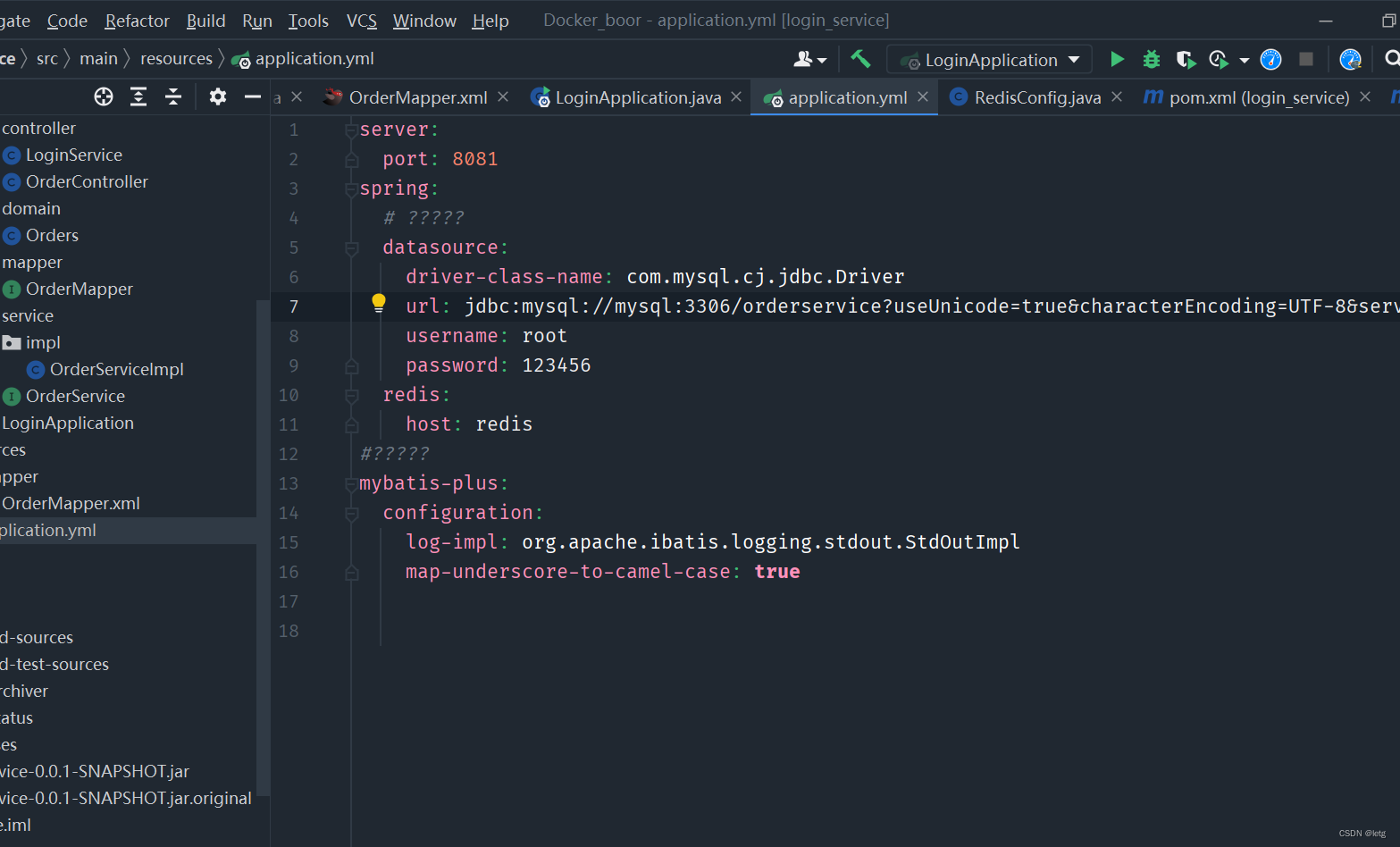1400x847 pixels.
Task: Click the stop process square icon
Action: point(1306,59)
